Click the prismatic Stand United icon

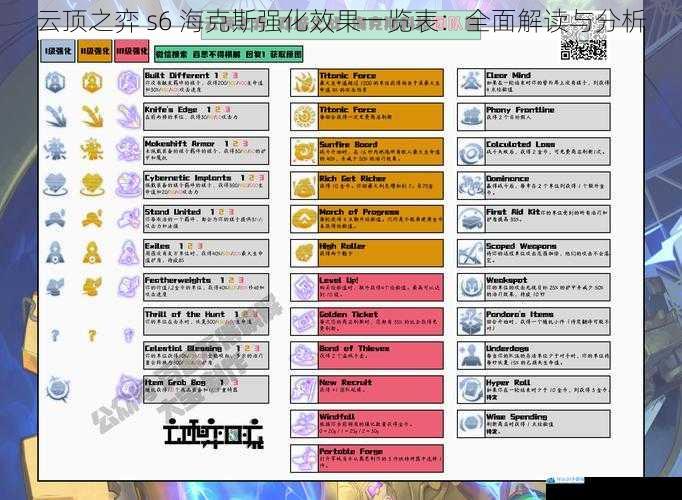pyautogui.click(x=128, y=219)
